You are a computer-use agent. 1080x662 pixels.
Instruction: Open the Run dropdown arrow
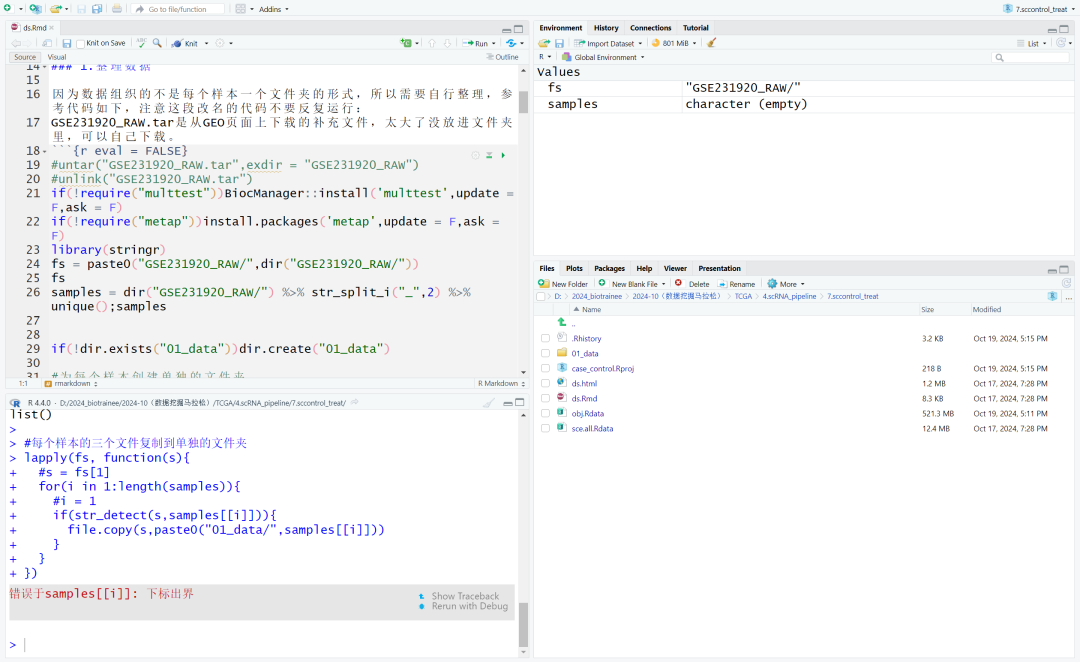494,43
